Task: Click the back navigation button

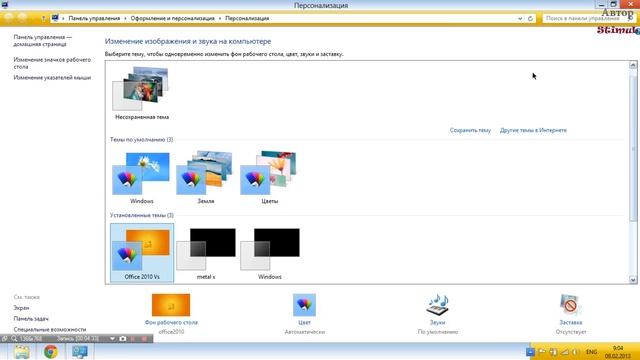Action: [9, 18]
